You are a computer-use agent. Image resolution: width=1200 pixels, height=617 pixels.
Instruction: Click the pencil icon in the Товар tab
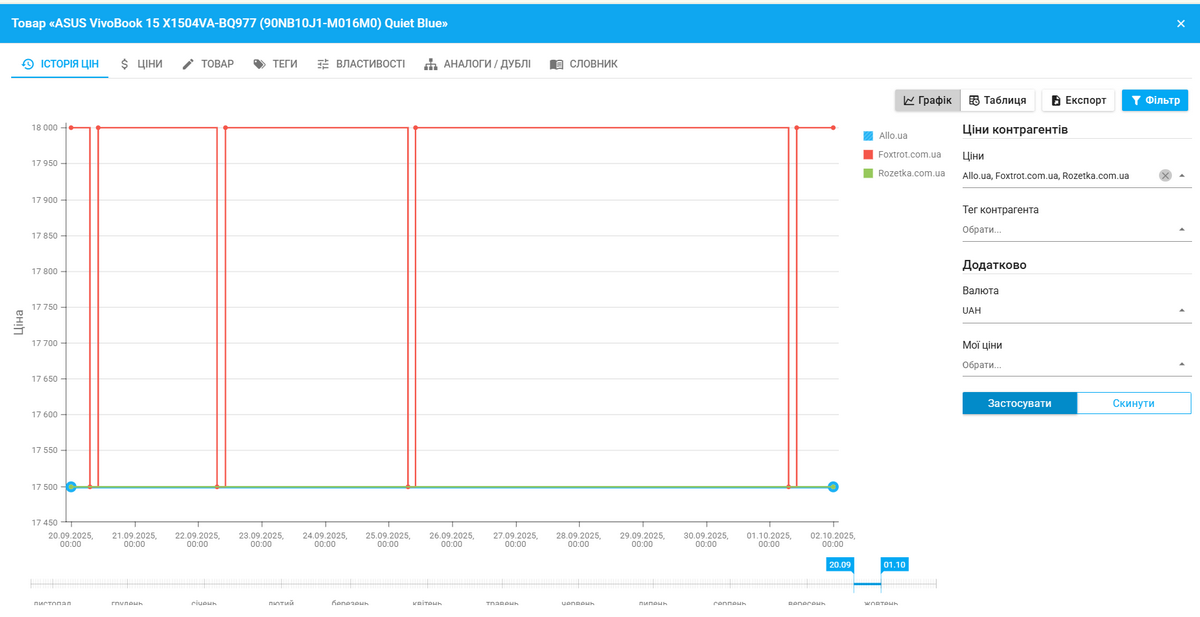(x=188, y=64)
